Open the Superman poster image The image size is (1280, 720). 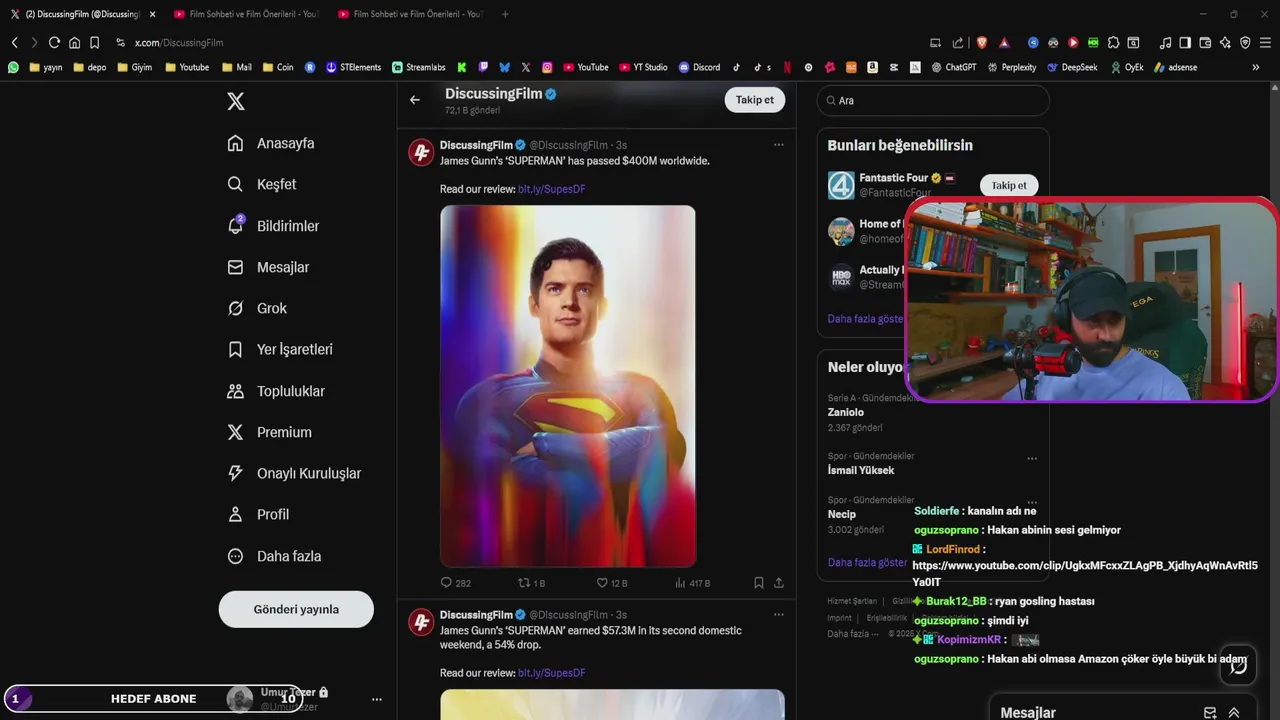[x=568, y=386]
